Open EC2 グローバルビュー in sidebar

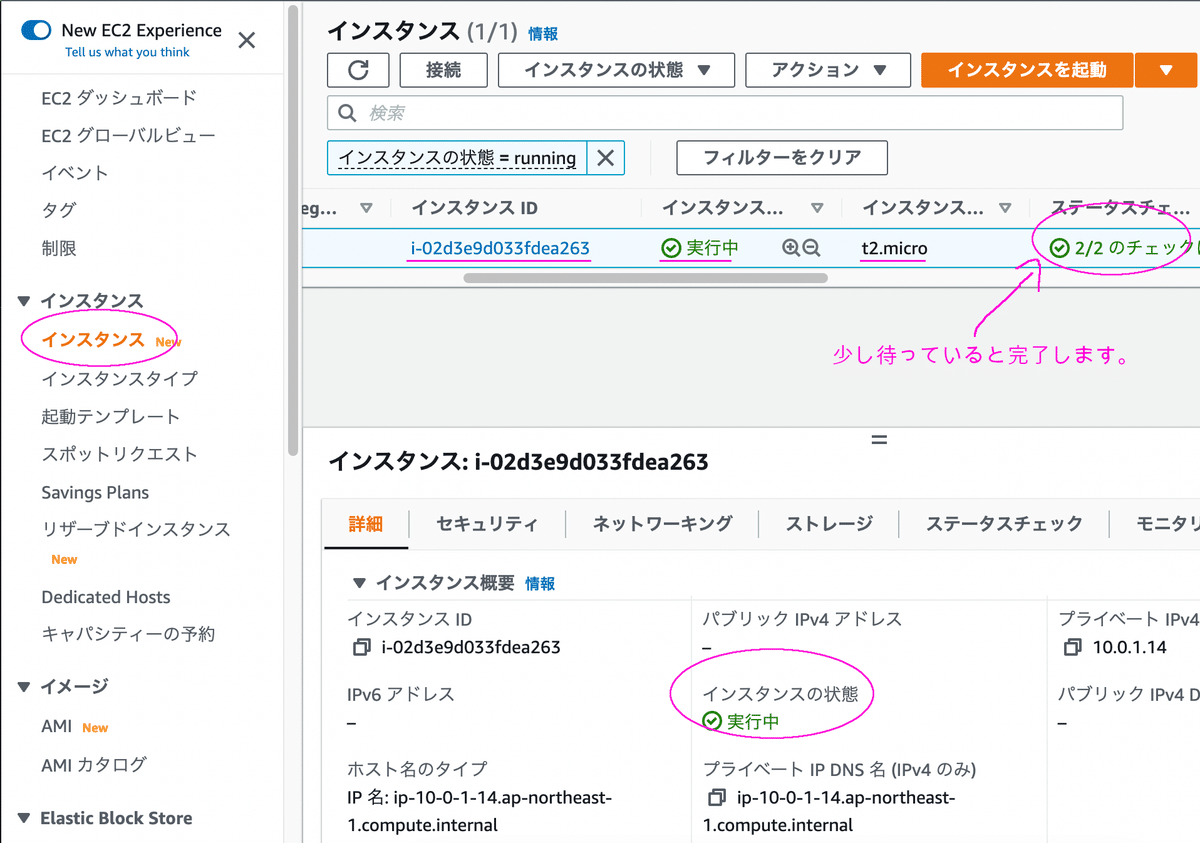click(x=128, y=135)
